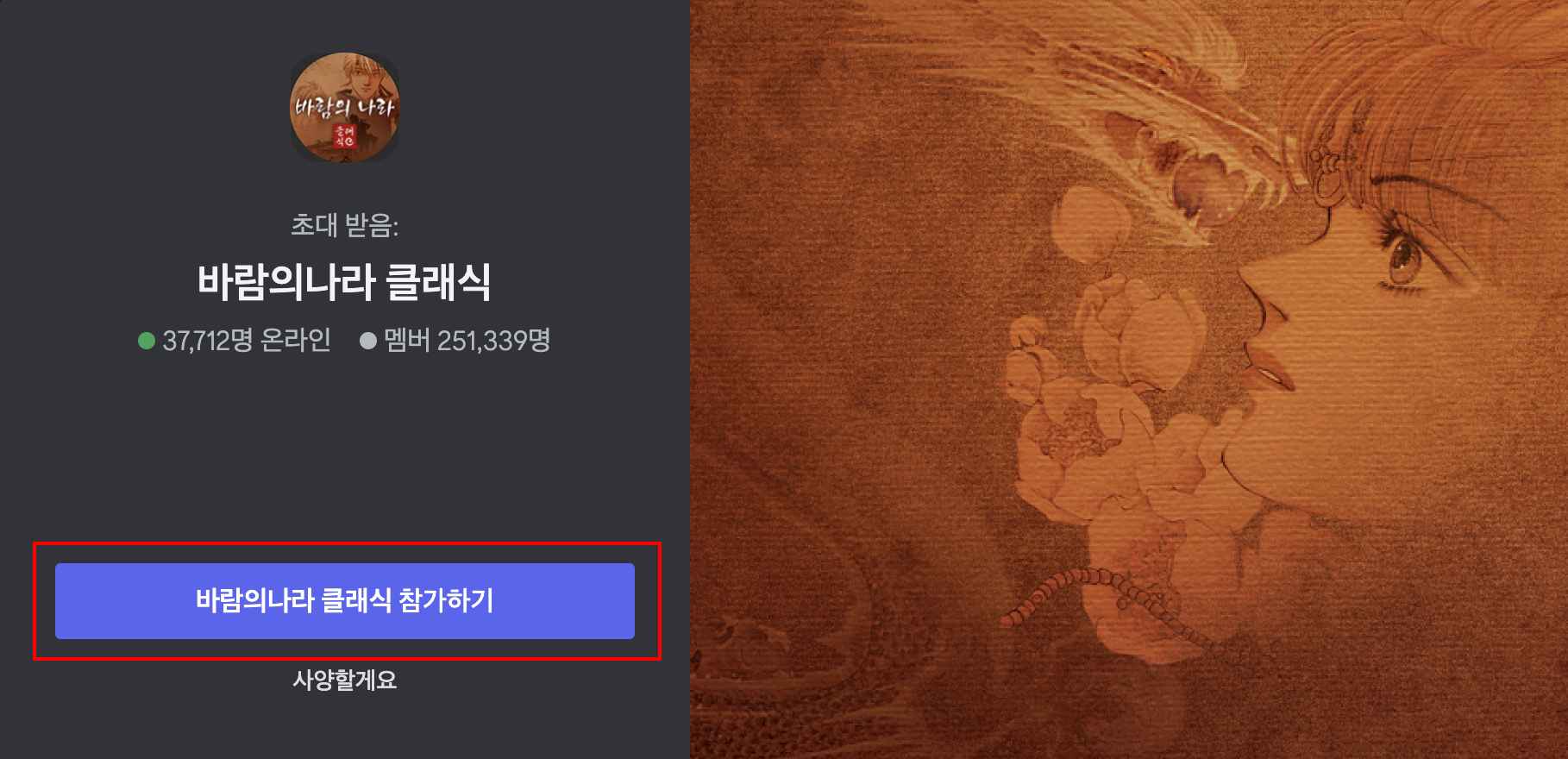1568x759 pixels.
Task: Click the 초대 받음: label
Action: coord(345,226)
